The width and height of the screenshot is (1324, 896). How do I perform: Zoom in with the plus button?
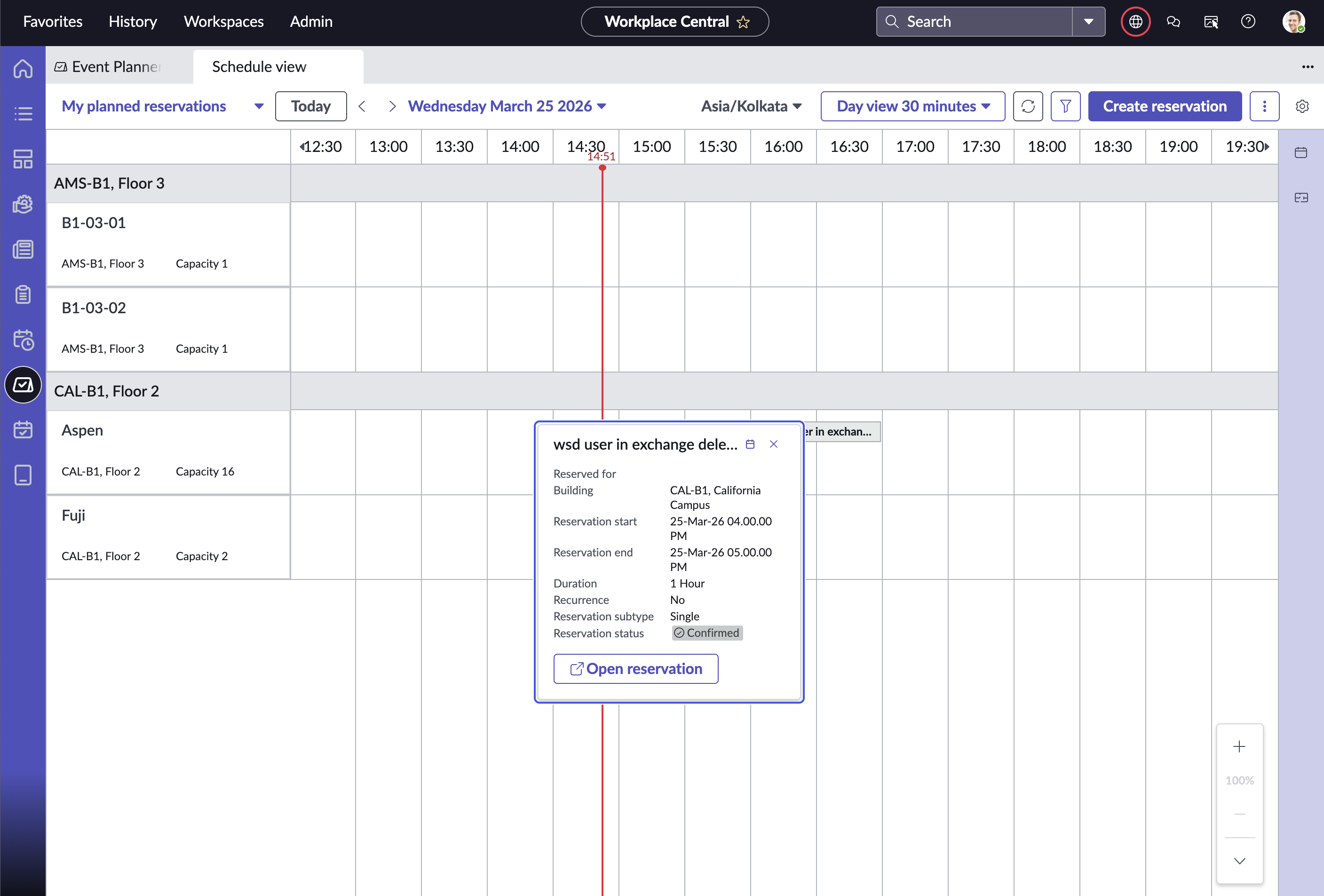pos(1239,746)
